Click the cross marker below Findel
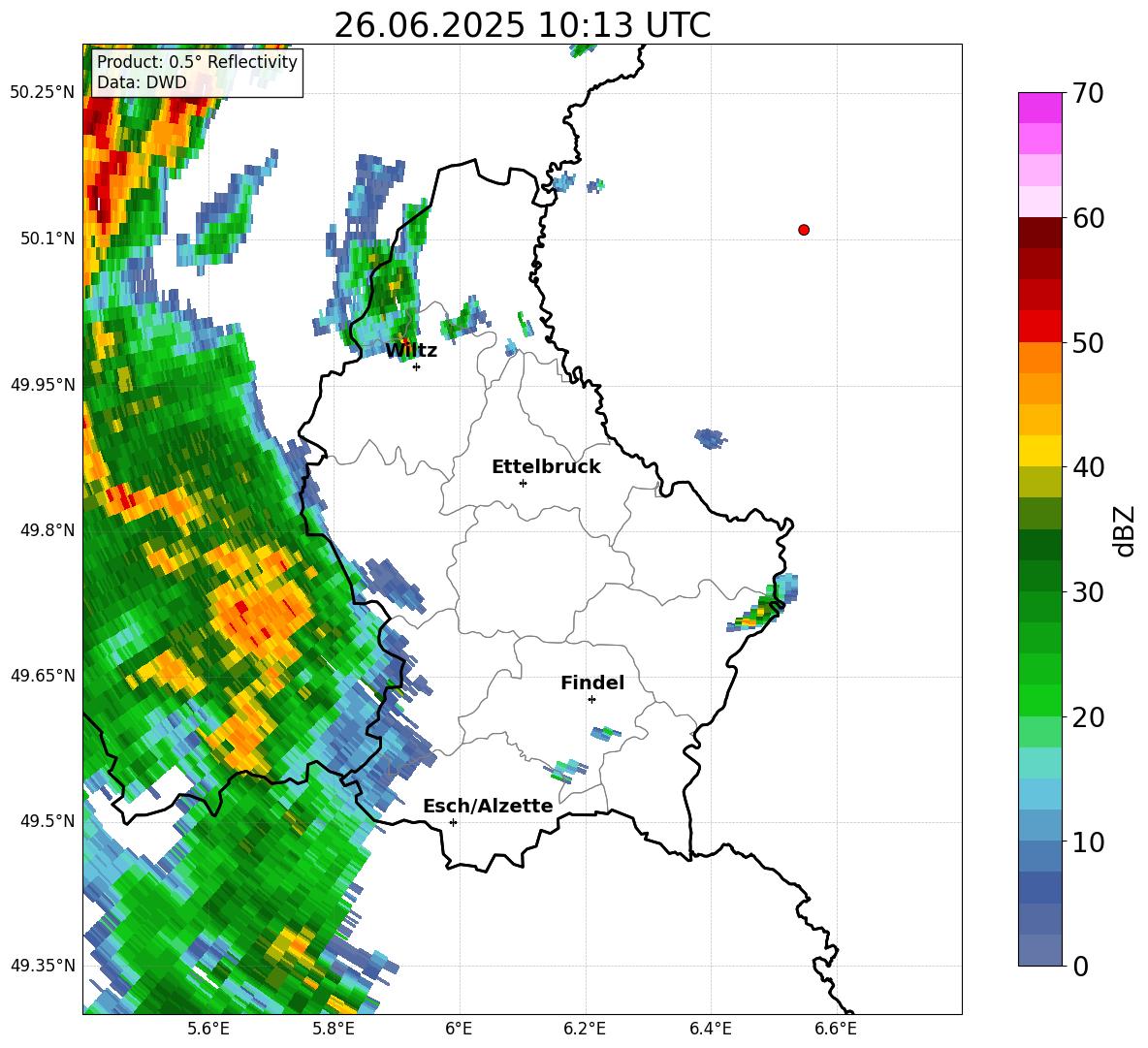 (591, 700)
